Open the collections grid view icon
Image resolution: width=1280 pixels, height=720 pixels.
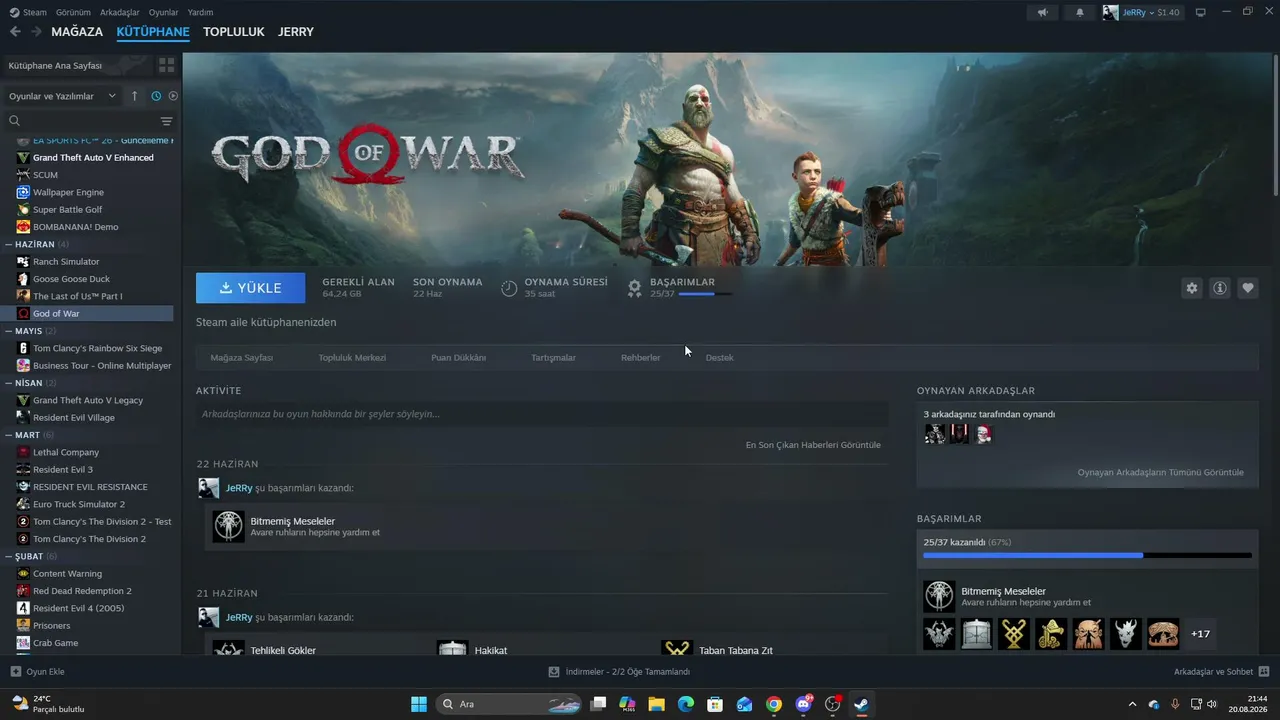[166, 65]
